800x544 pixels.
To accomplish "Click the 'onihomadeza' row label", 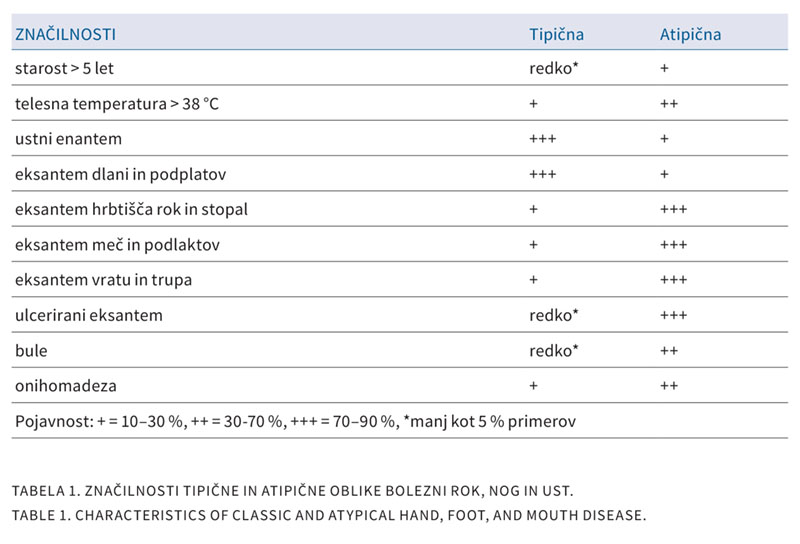I will (66, 386).
